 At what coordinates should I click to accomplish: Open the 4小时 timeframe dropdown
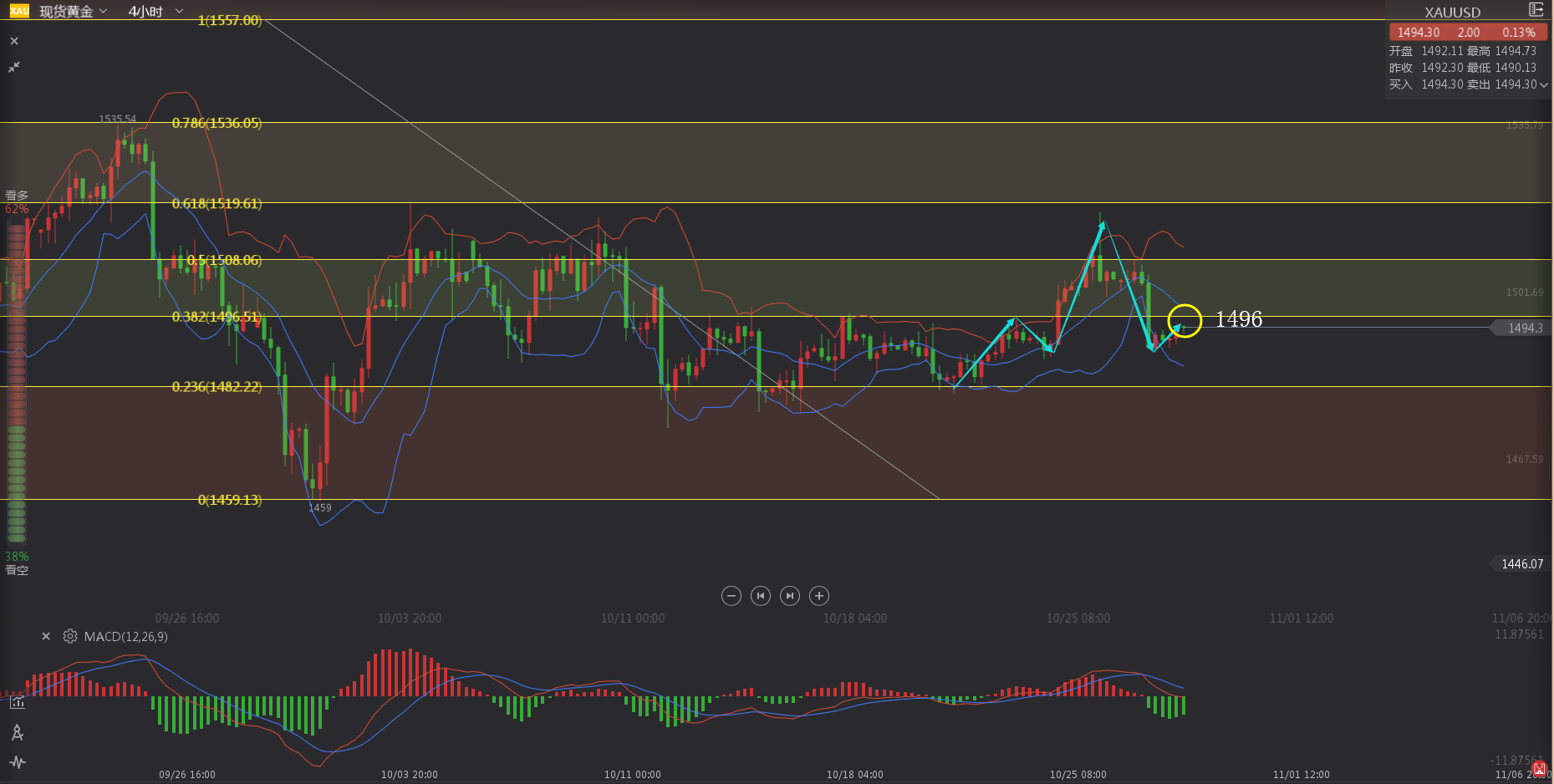point(155,12)
